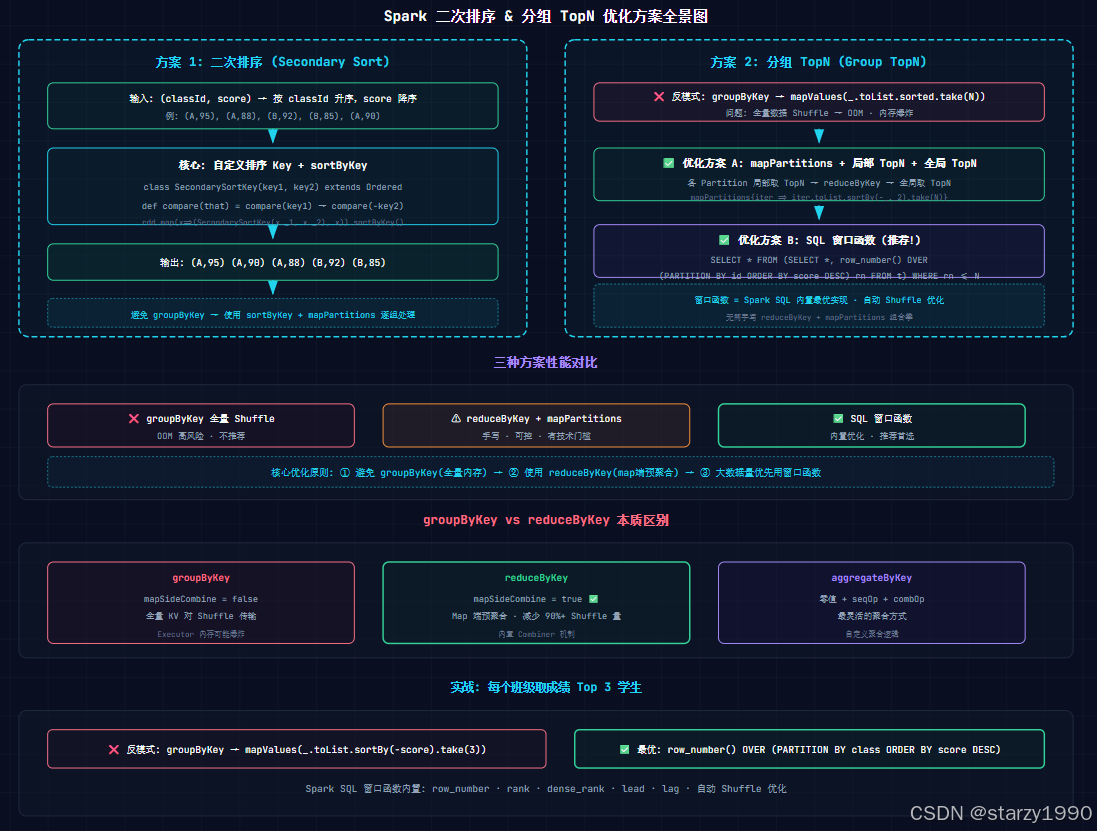Screen dimensions: 1097x831
Task: Click the example line 例: (A,95), (A,88), (B,92)
Action: [273, 116]
